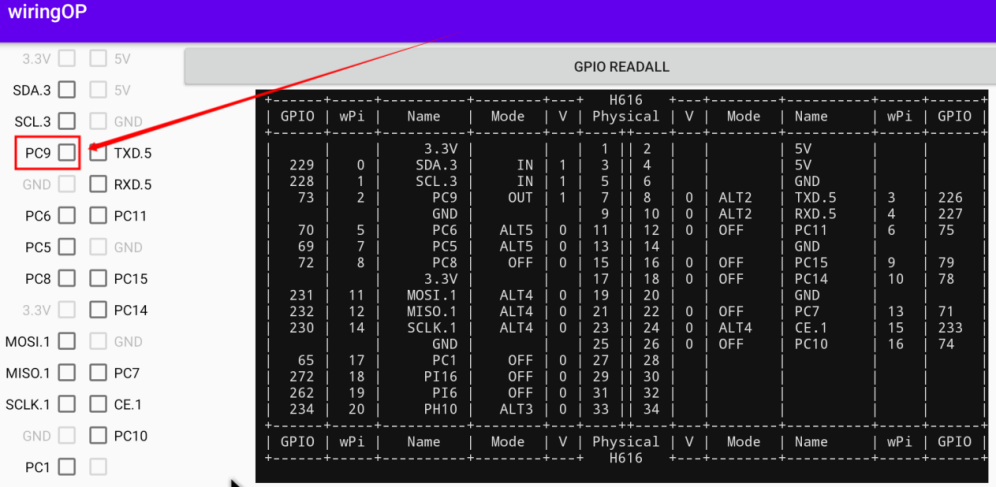
Task: Check the TXD.5 pin checkbox
Action: (98, 153)
